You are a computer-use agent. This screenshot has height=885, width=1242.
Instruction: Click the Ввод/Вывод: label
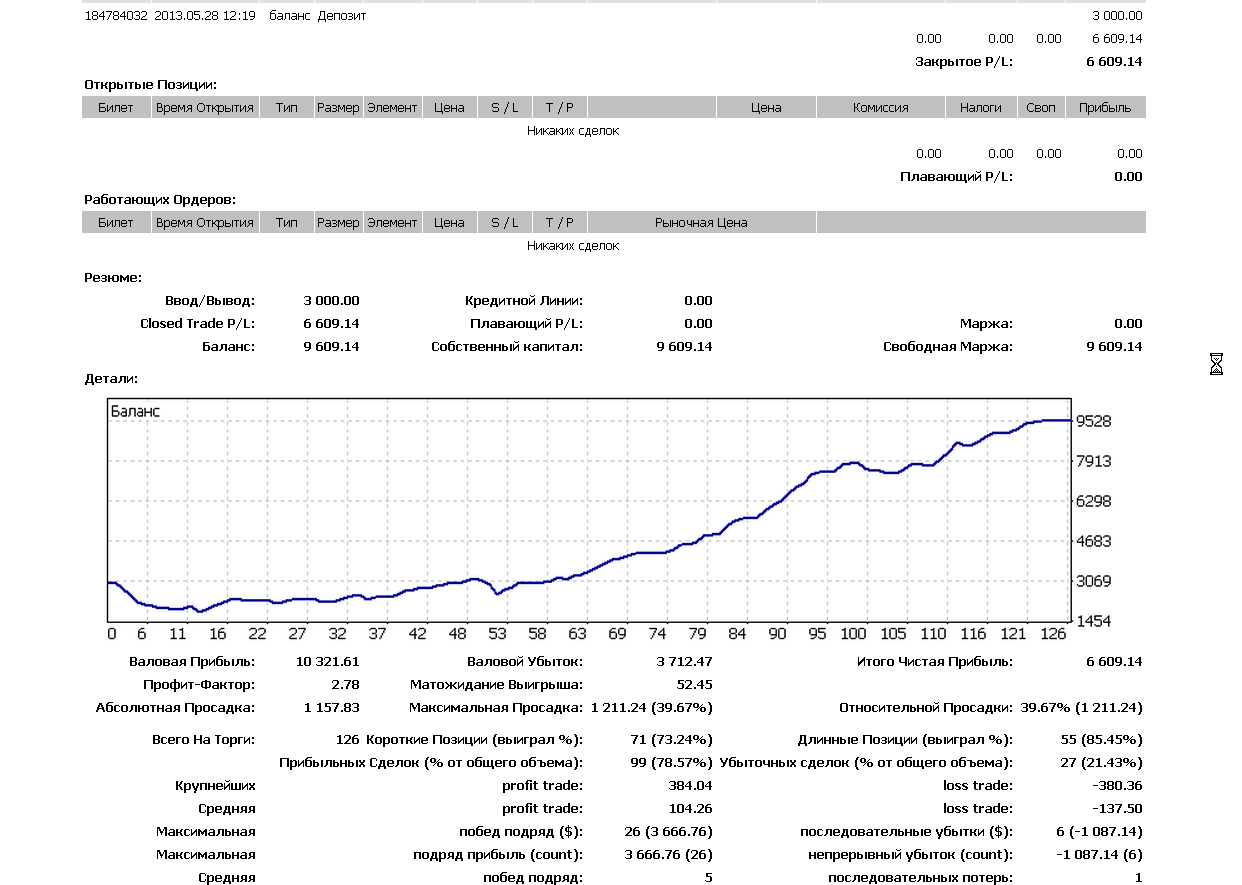coord(210,300)
